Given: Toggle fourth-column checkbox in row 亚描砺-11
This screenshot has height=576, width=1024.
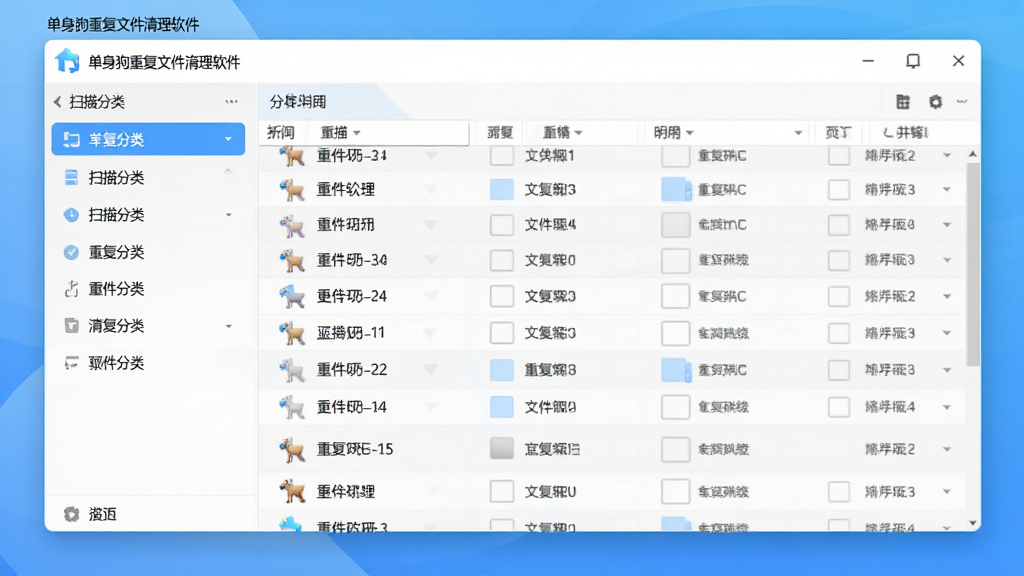Looking at the screenshot, I should coord(839,333).
